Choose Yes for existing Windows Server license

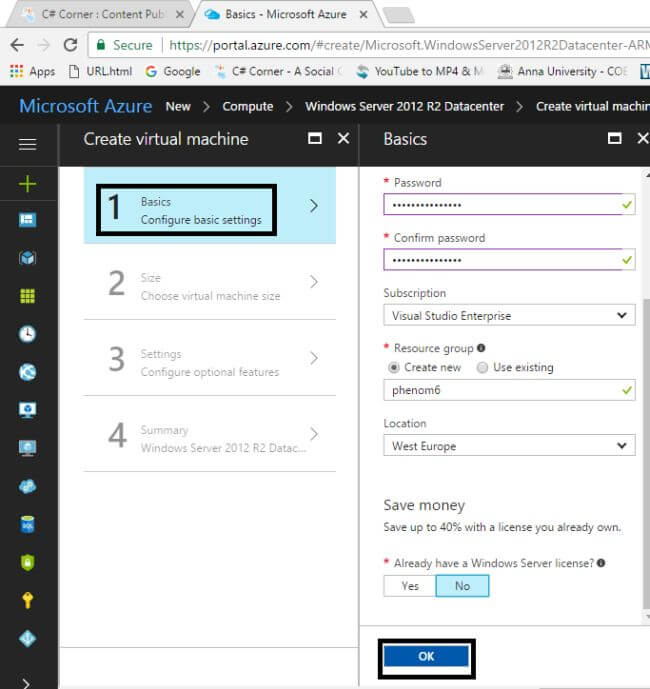(410, 586)
